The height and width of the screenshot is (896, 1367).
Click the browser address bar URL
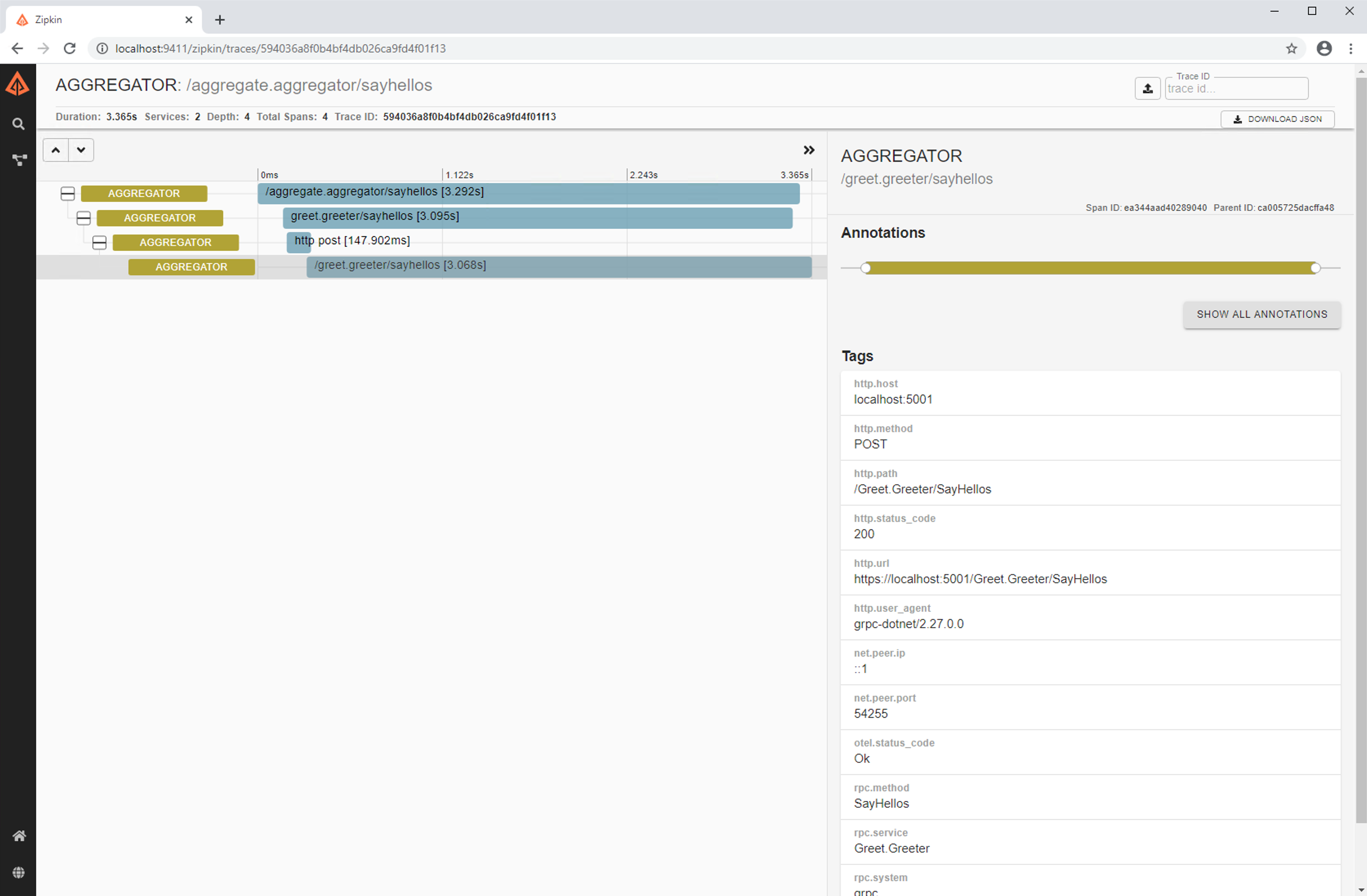tap(280, 48)
